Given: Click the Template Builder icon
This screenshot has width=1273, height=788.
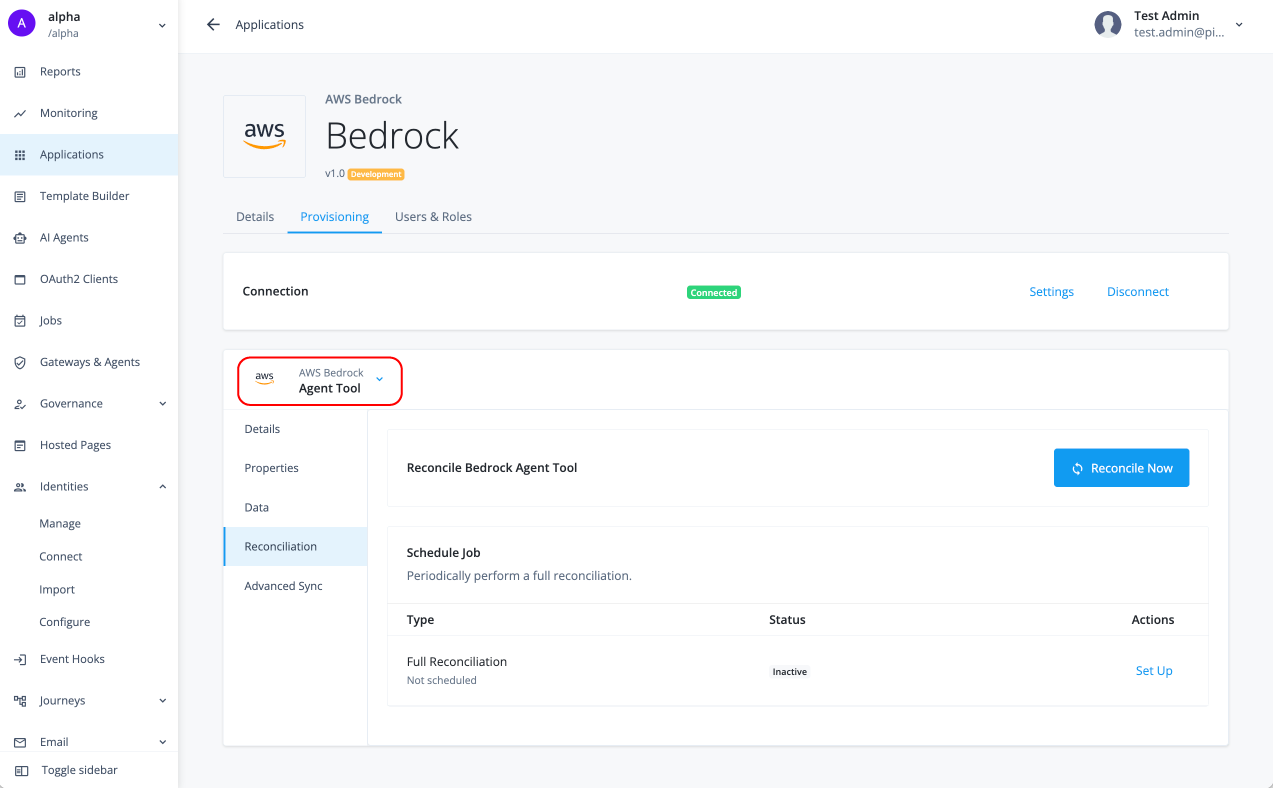Looking at the screenshot, I should pyautogui.click(x=20, y=197).
